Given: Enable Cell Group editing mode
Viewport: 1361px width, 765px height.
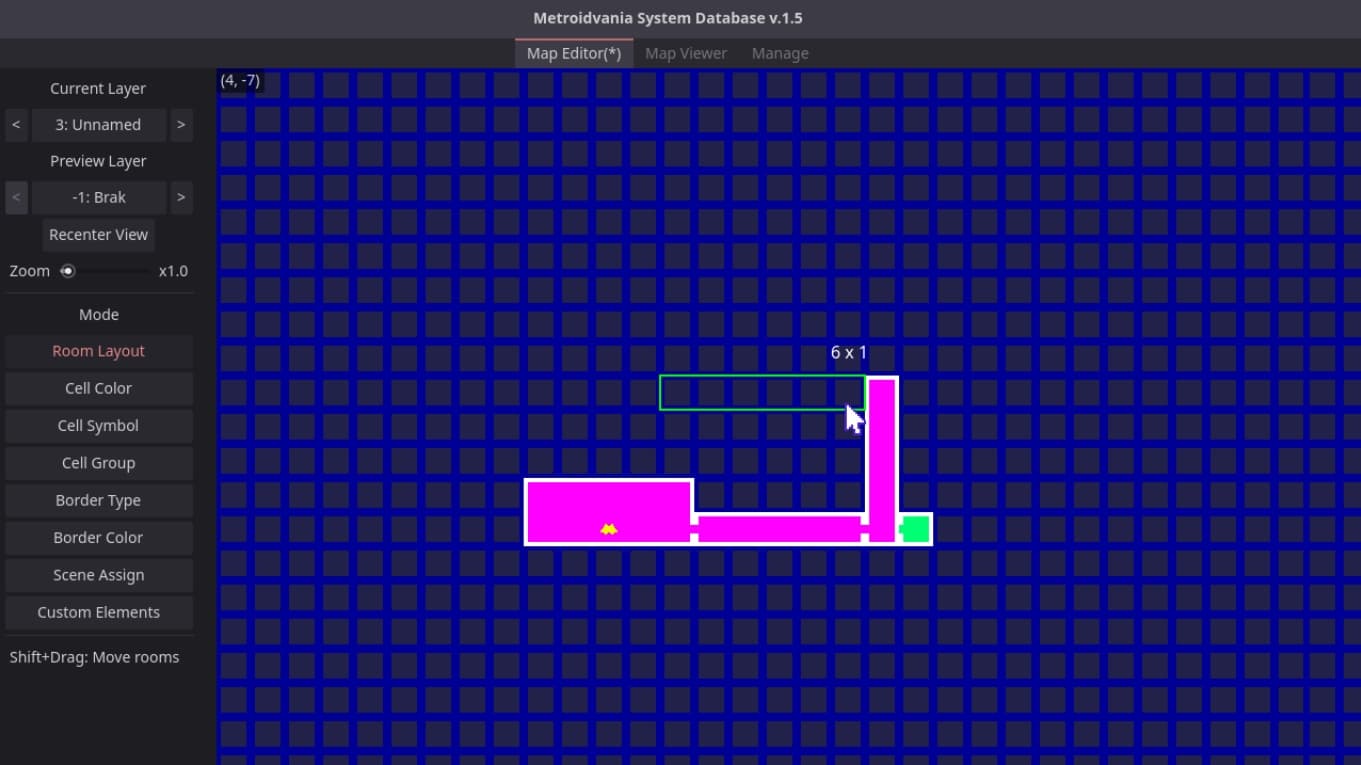Looking at the screenshot, I should coord(98,462).
